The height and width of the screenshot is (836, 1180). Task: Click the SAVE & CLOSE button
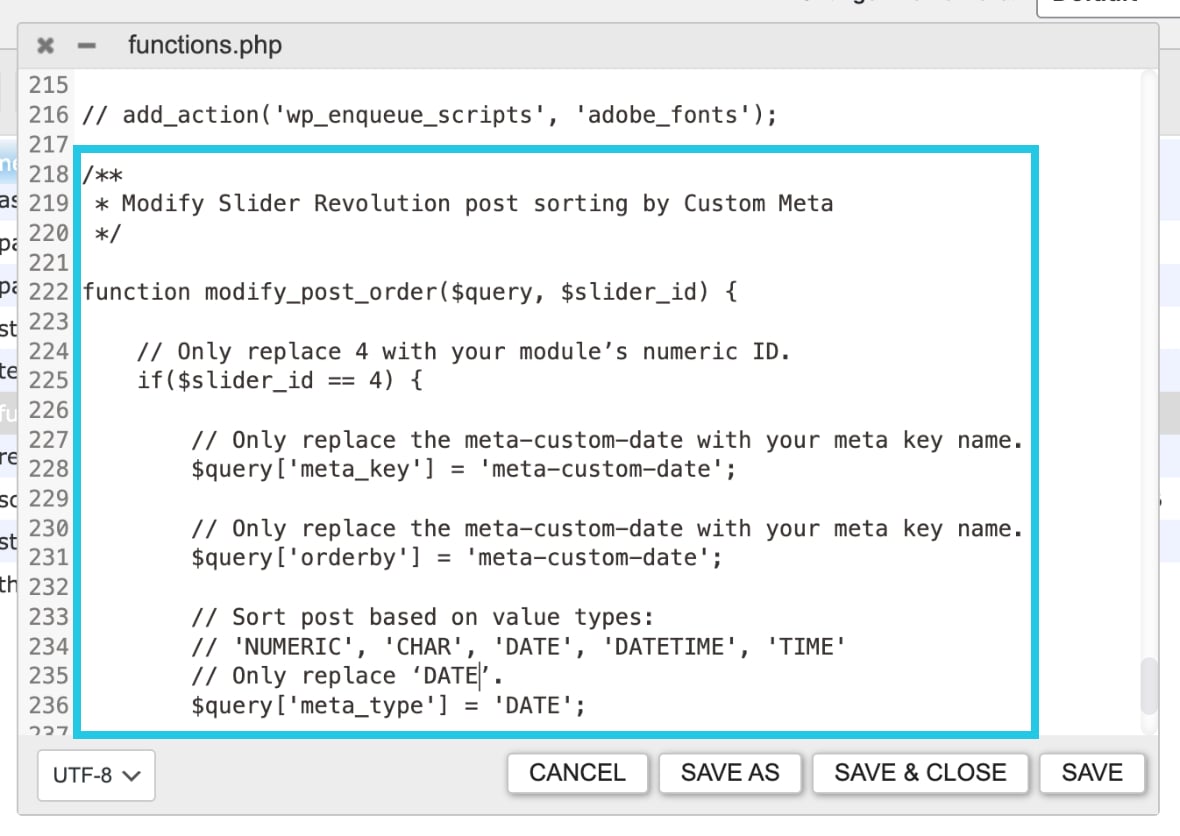click(x=920, y=773)
